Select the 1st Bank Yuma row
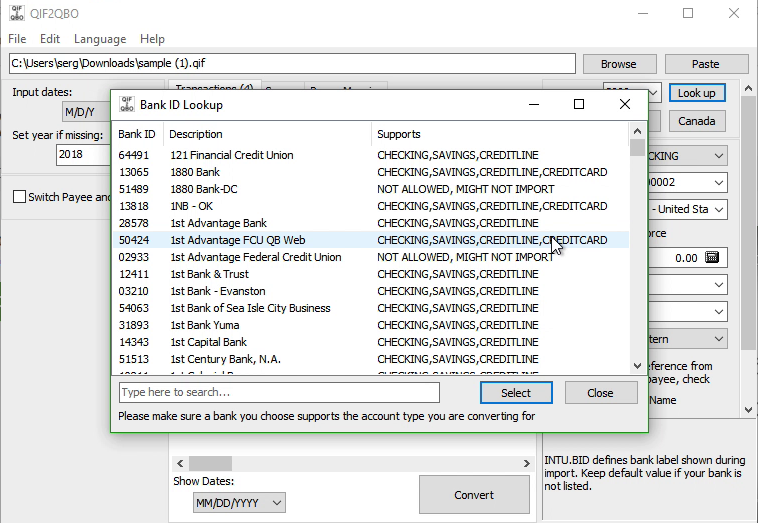The height and width of the screenshot is (523, 758). pos(371,325)
